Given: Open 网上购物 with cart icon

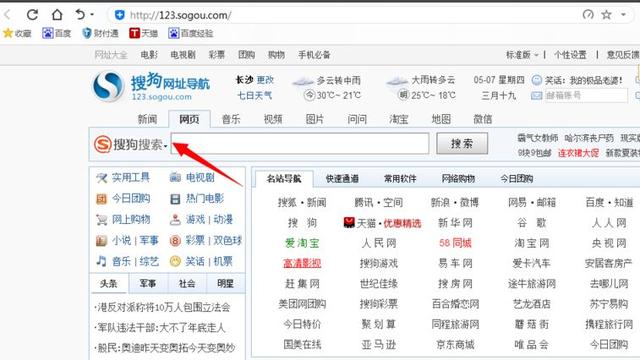Looking at the screenshot, I should pos(123,220).
